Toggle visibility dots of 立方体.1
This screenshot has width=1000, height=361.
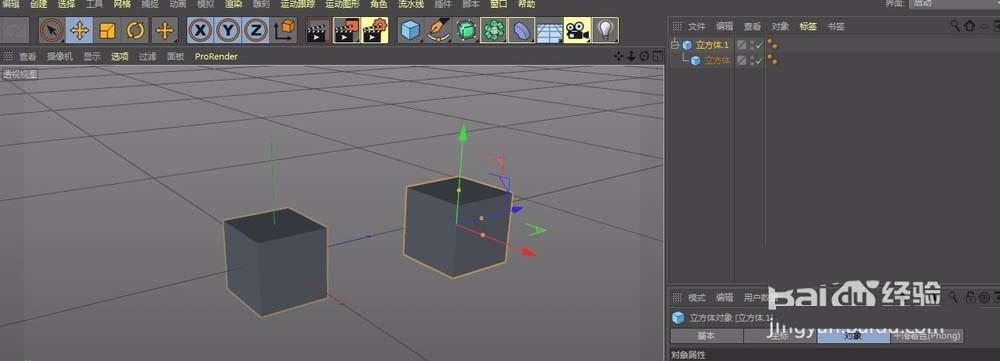click(751, 45)
